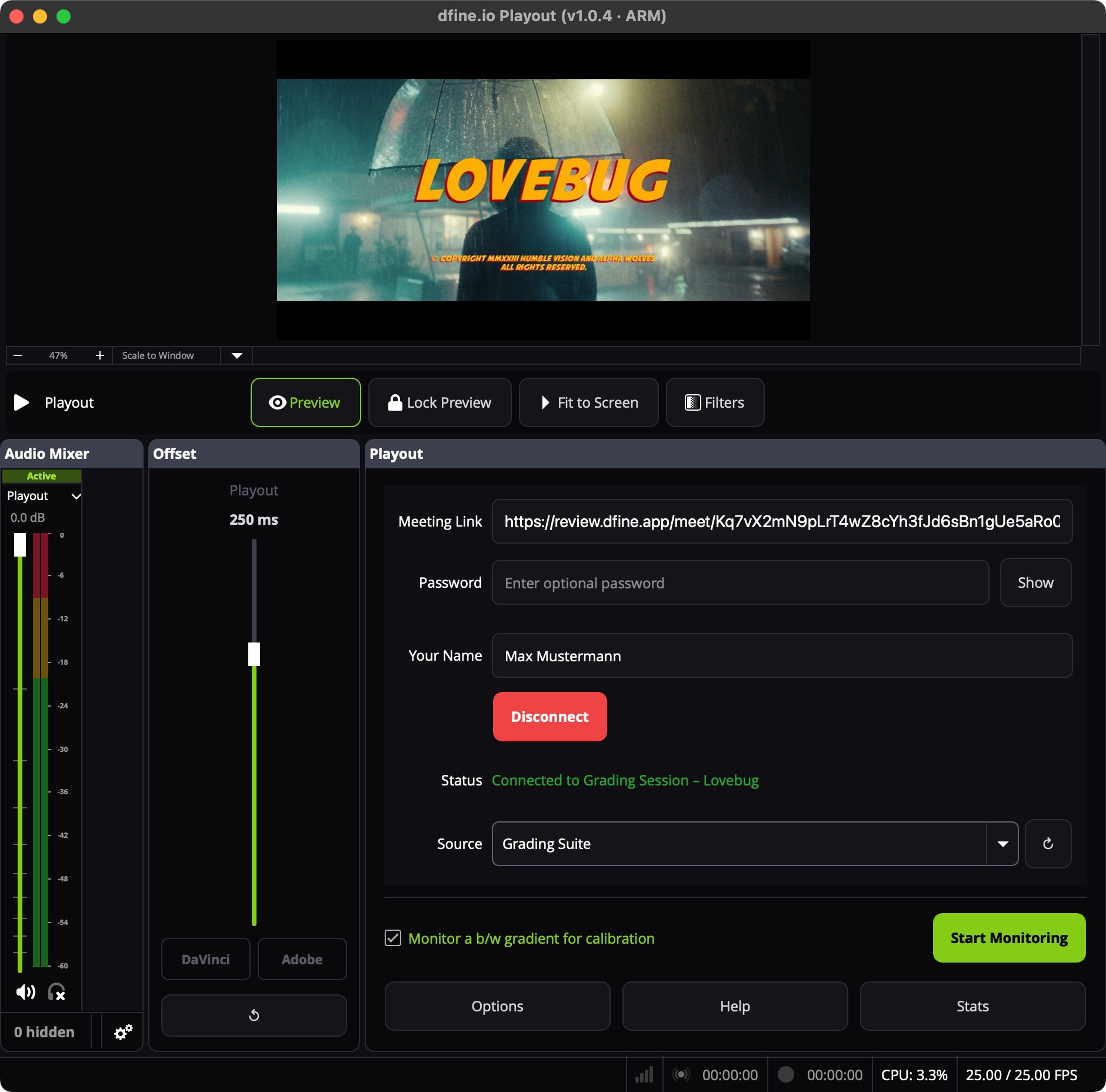
Task: Mute audio with the speaker icon
Action: (x=25, y=992)
